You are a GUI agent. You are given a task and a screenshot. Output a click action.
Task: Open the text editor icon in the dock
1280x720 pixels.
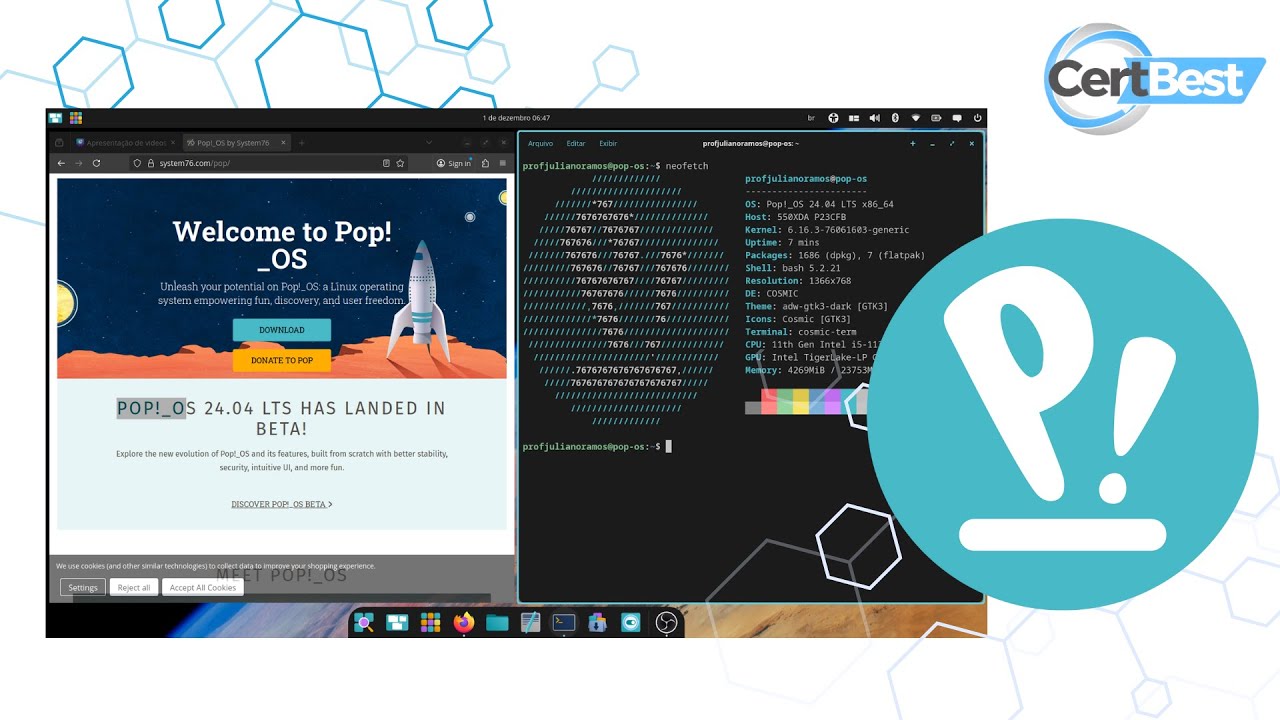[x=530, y=623]
